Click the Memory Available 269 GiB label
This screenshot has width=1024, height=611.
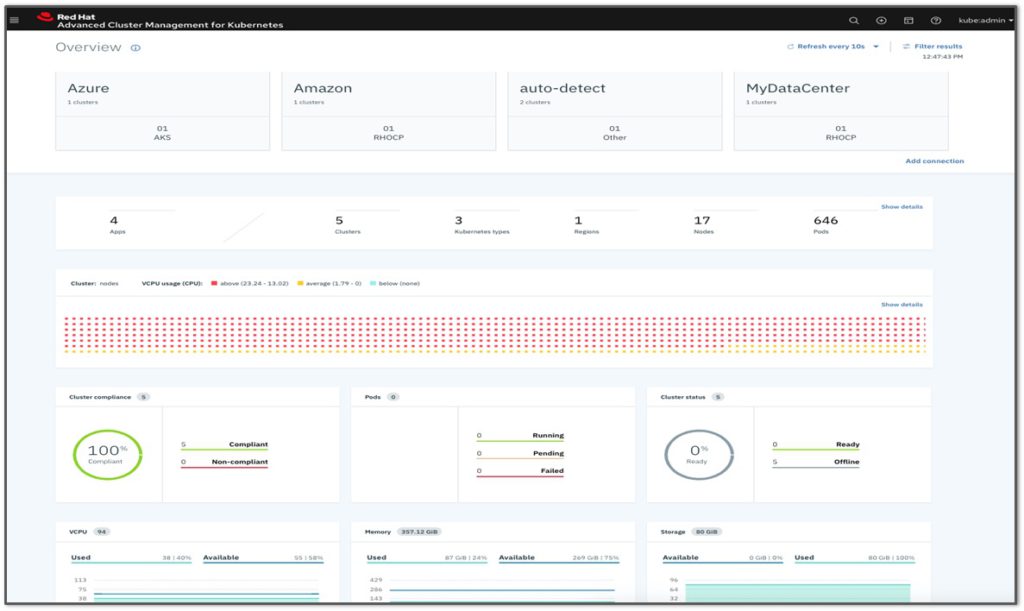pyautogui.click(x=559, y=558)
